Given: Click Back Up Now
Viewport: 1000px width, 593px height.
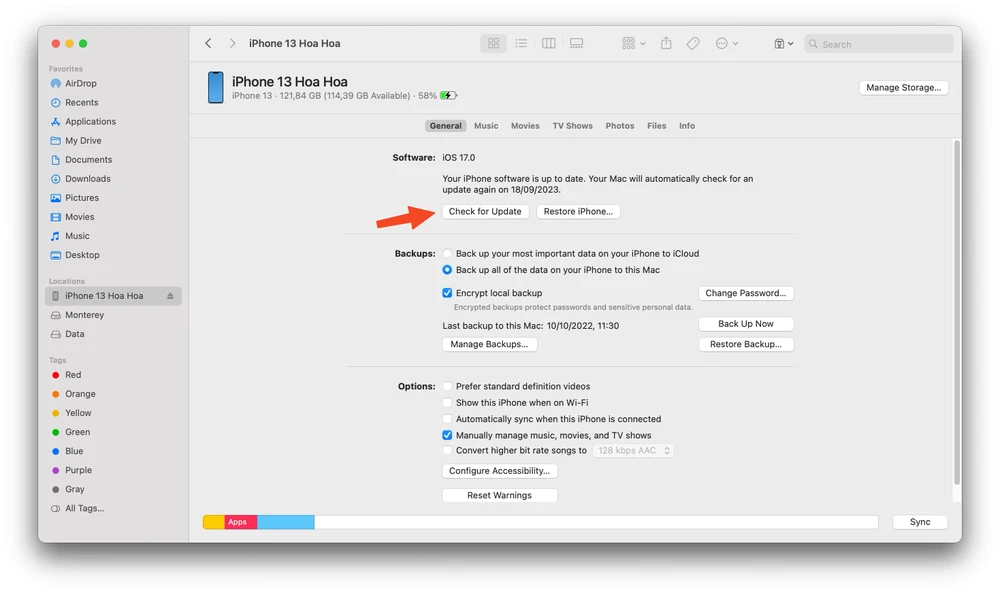Looking at the screenshot, I should point(745,324).
